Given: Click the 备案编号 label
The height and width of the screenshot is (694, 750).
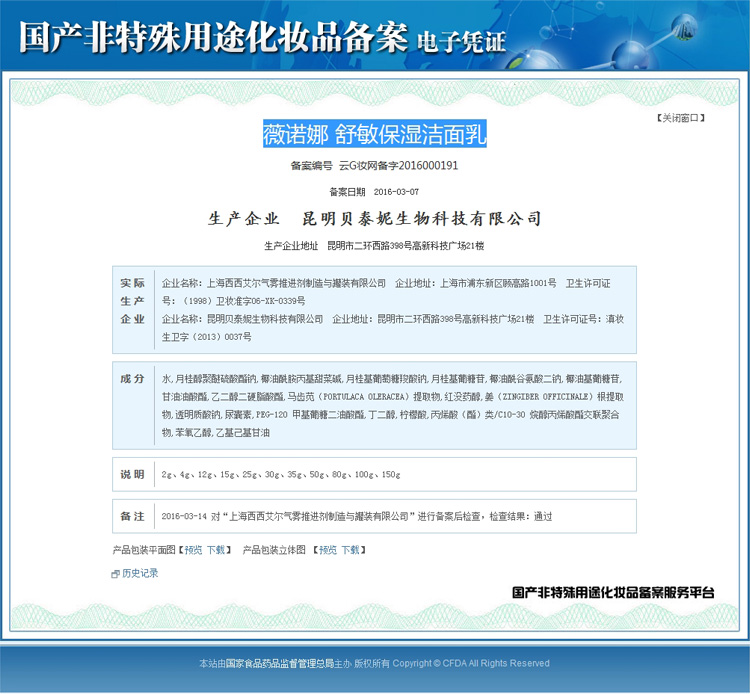Looking at the screenshot, I should click(x=311, y=165).
